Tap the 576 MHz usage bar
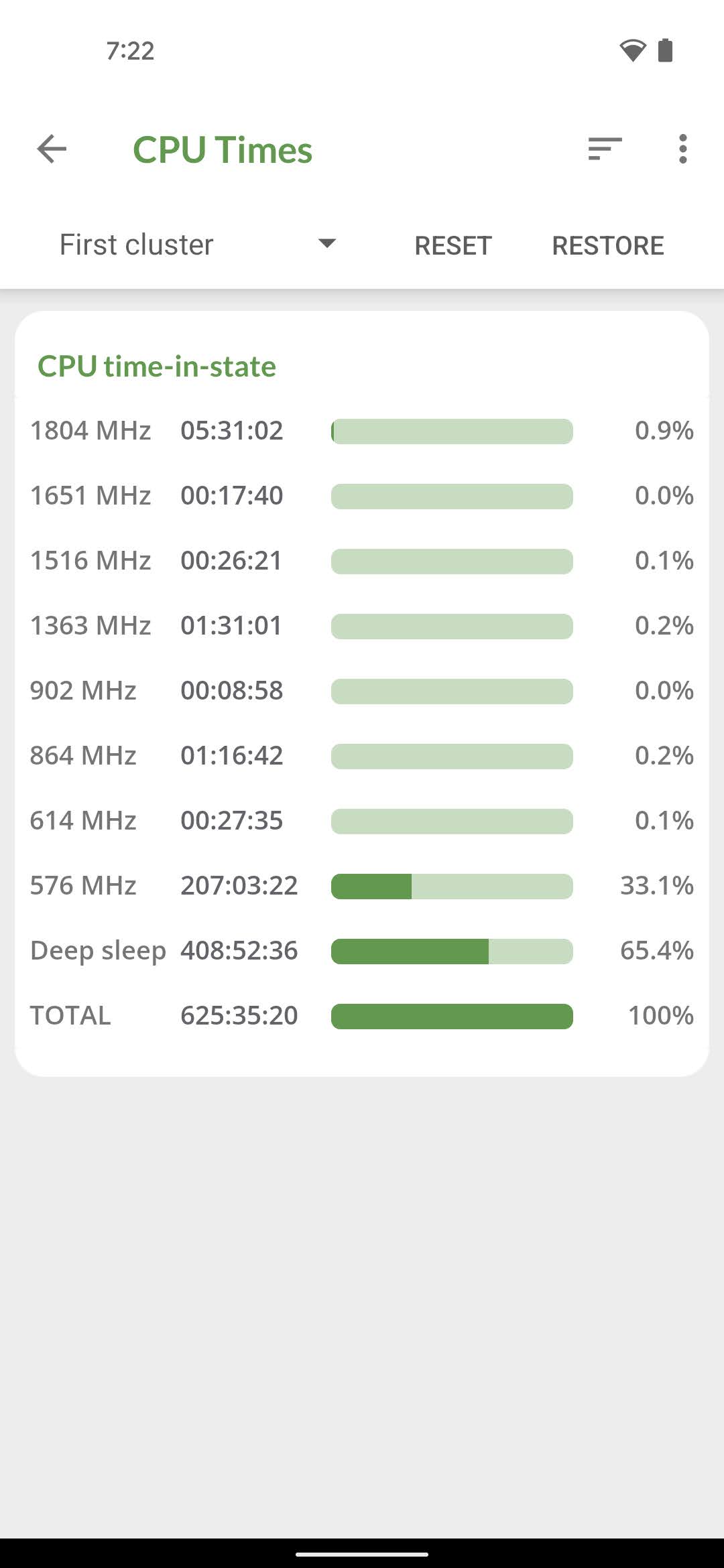The image size is (724, 1568). coord(452,886)
